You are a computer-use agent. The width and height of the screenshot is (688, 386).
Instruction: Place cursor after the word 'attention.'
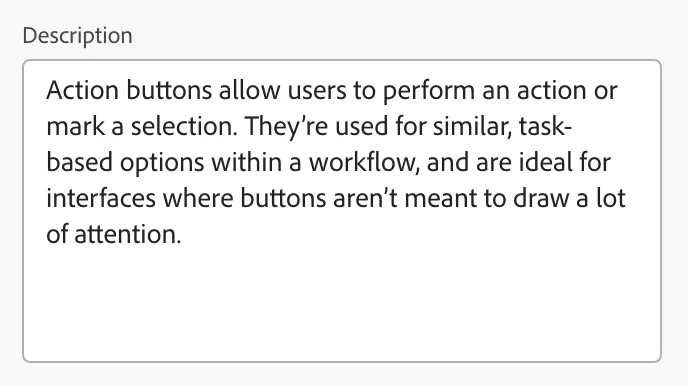click(181, 234)
